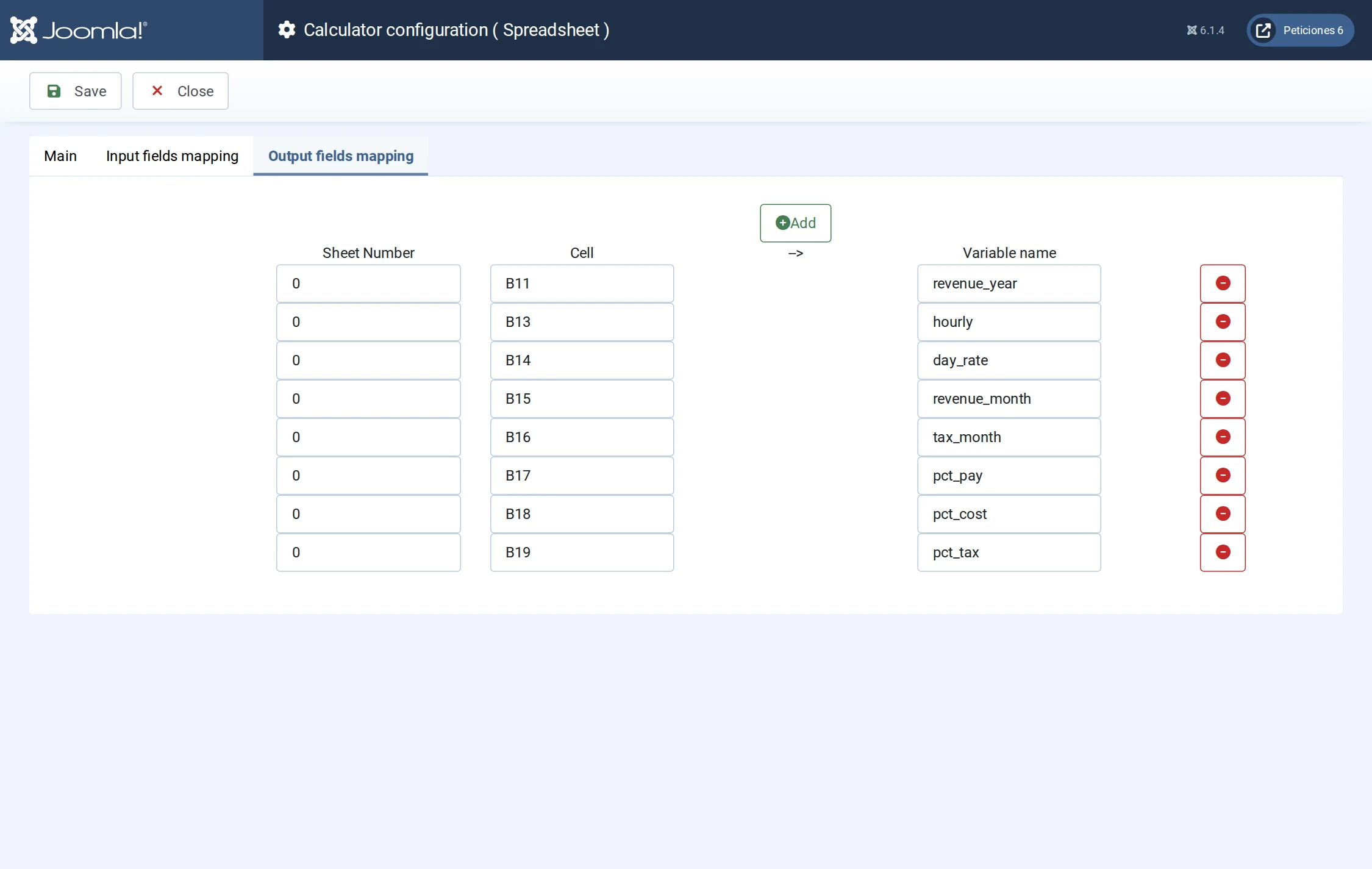
Task: Click the Cell field containing B16
Action: point(582,437)
